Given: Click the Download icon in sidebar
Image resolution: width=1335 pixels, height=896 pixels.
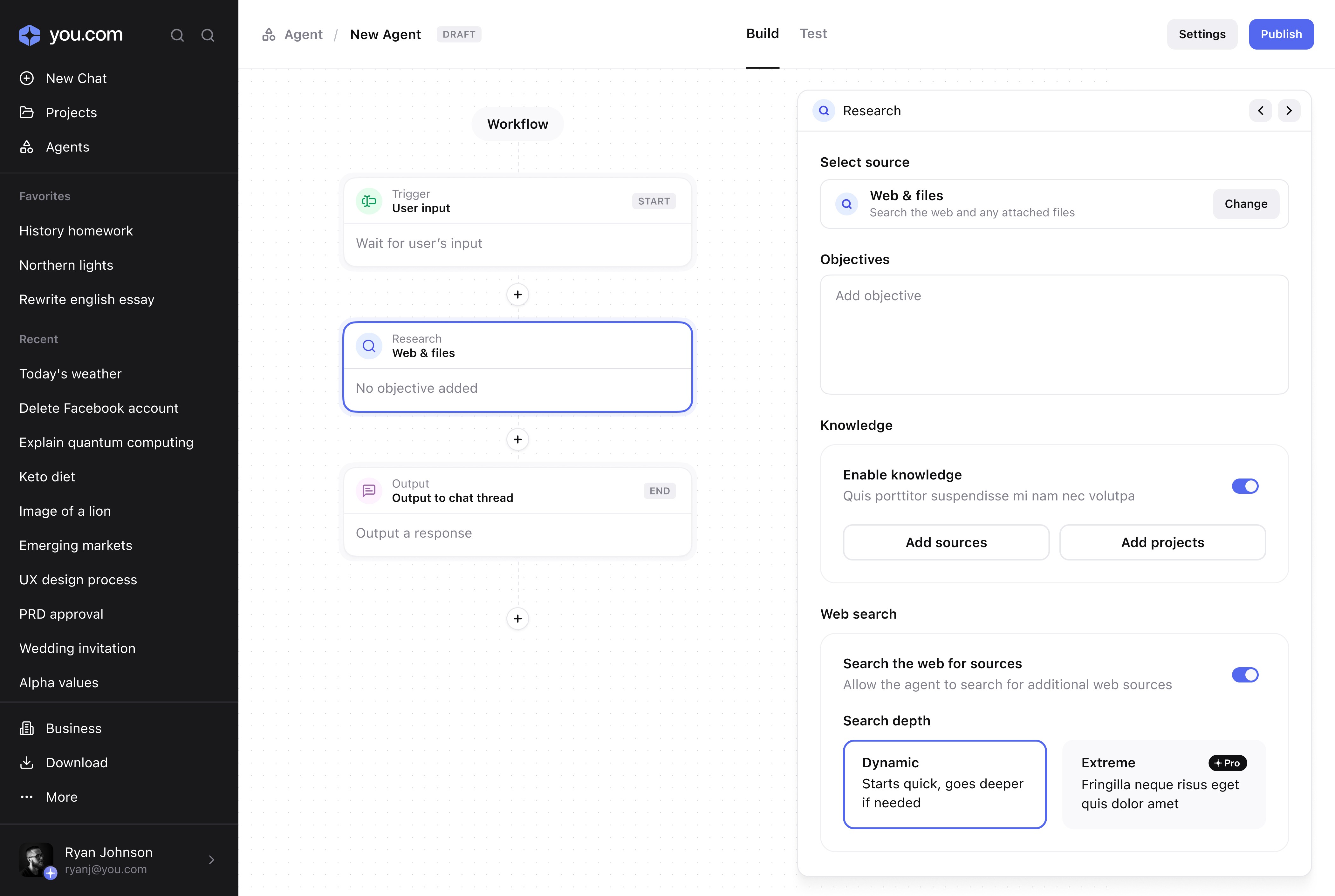Looking at the screenshot, I should click(x=26, y=763).
